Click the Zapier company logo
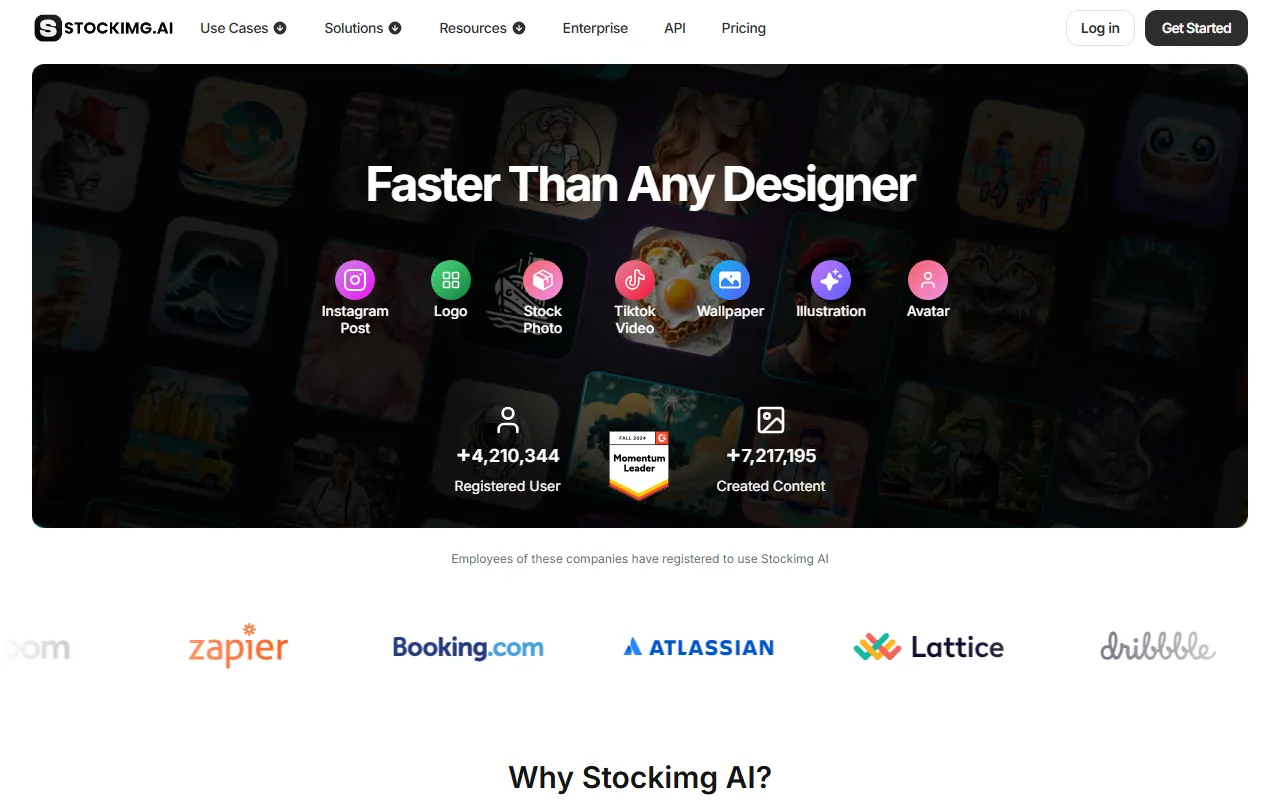This screenshot has height=800, width=1280. point(238,646)
